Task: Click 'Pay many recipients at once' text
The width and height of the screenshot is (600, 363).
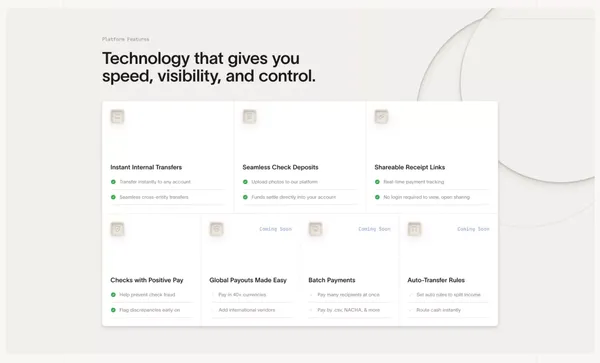Action: [349, 295]
